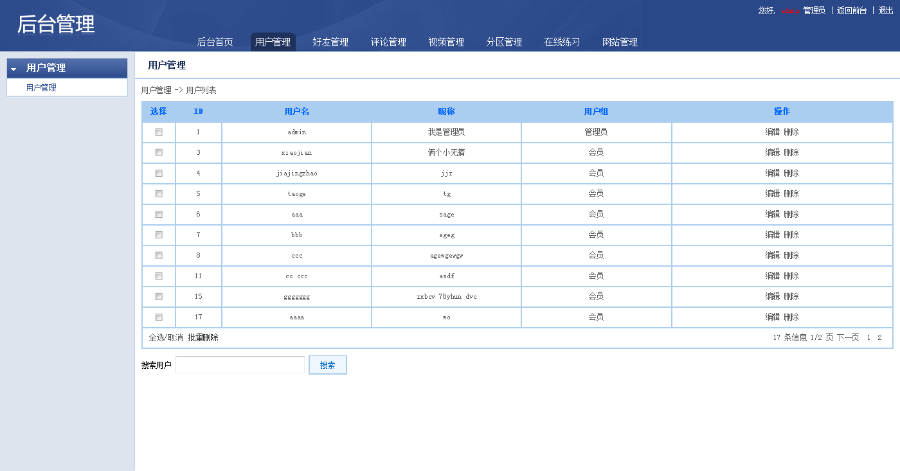Click 删除 for user ID 8
This screenshot has height=471, width=900.
pos(791,255)
